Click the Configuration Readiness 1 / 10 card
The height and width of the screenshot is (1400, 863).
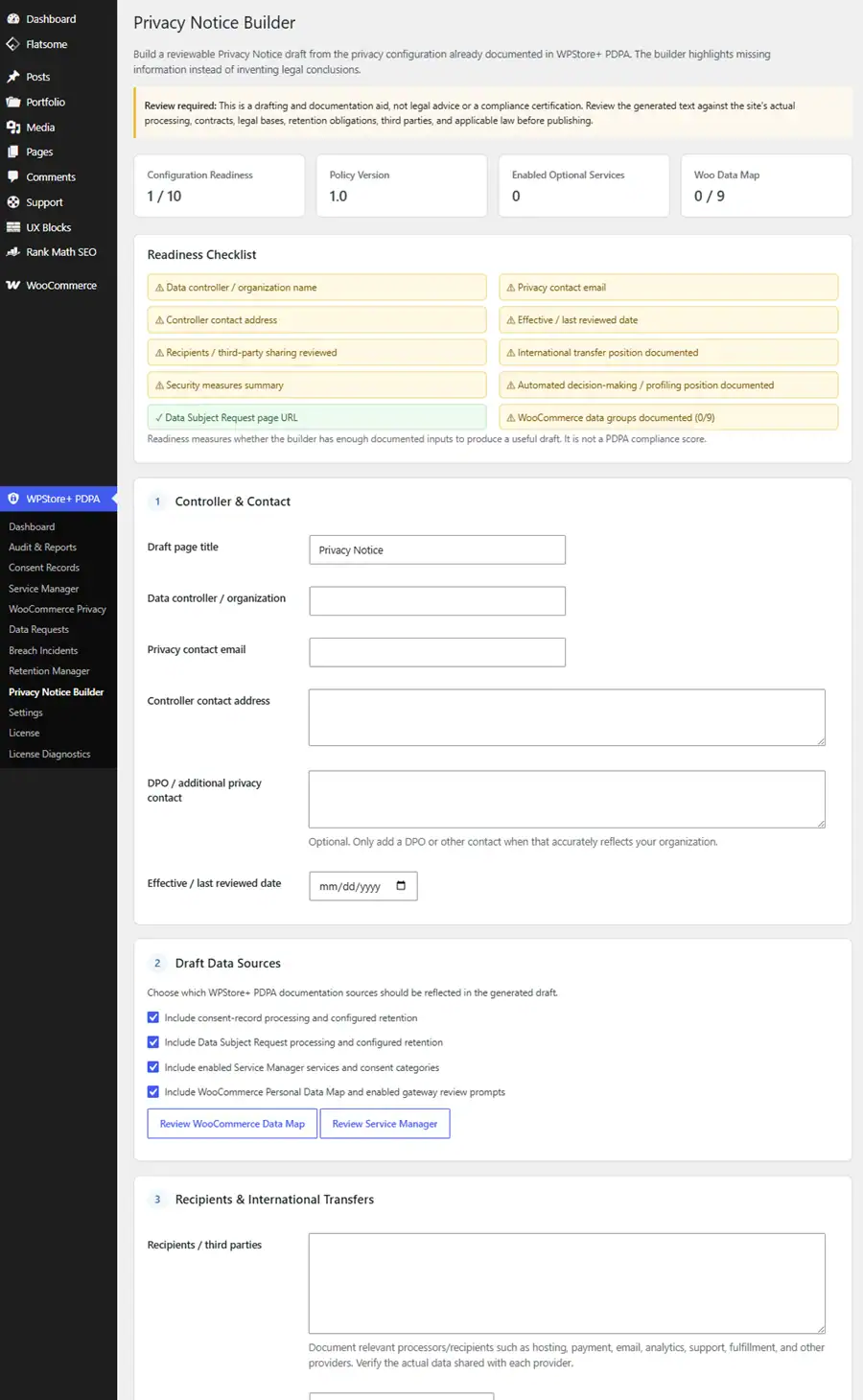(220, 186)
